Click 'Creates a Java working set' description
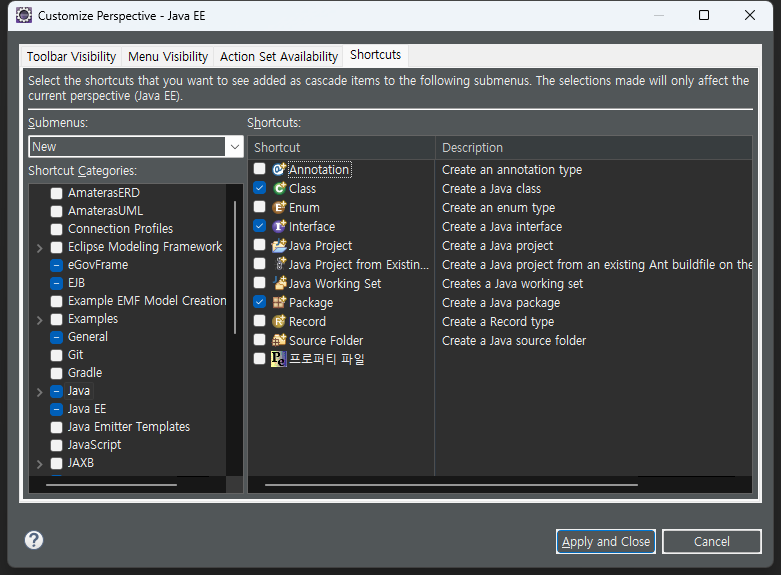The height and width of the screenshot is (575, 781). pyautogui.click(x=512, y=284)
